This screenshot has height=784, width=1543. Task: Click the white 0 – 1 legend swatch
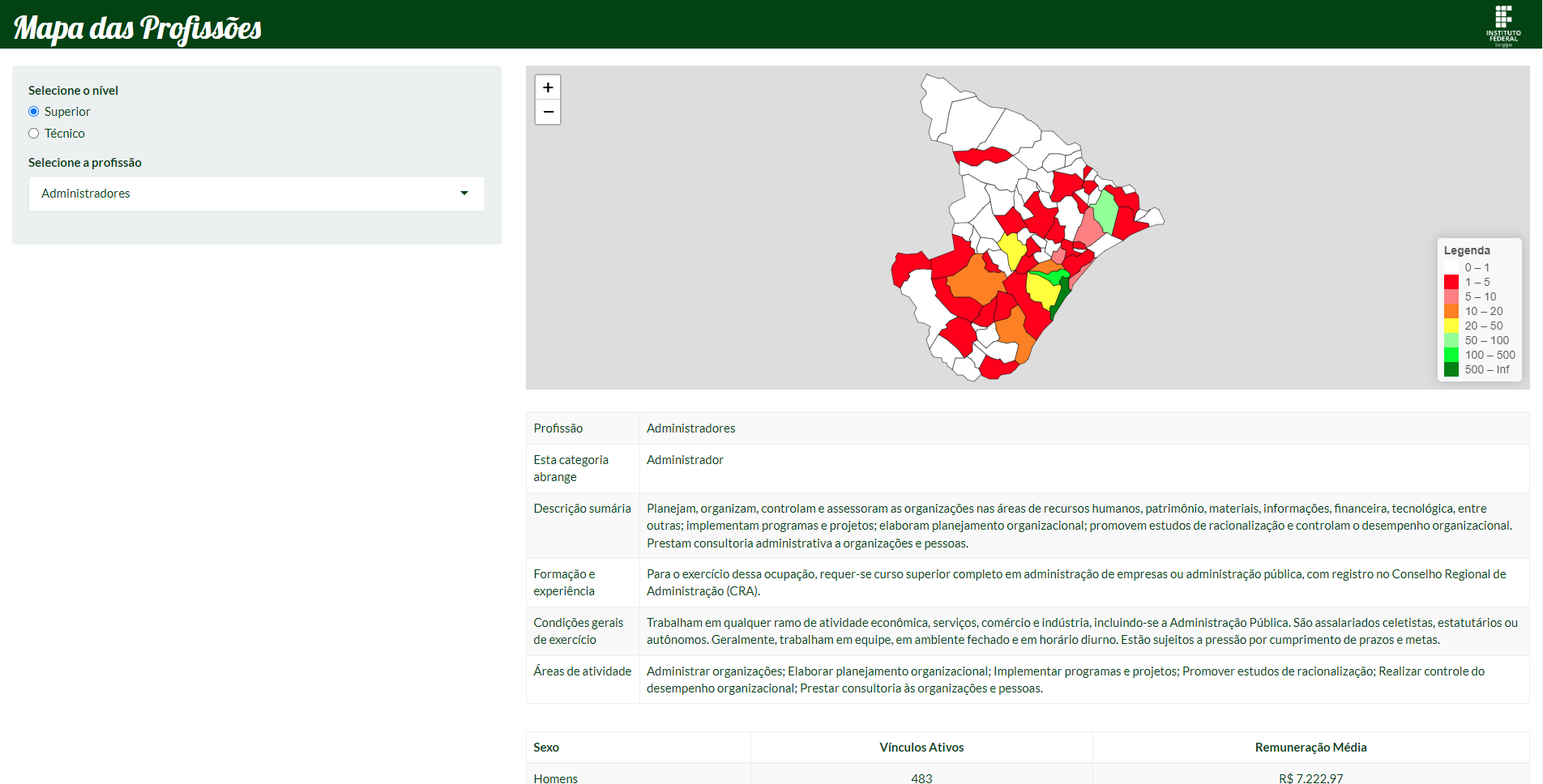coord(1451,267)
